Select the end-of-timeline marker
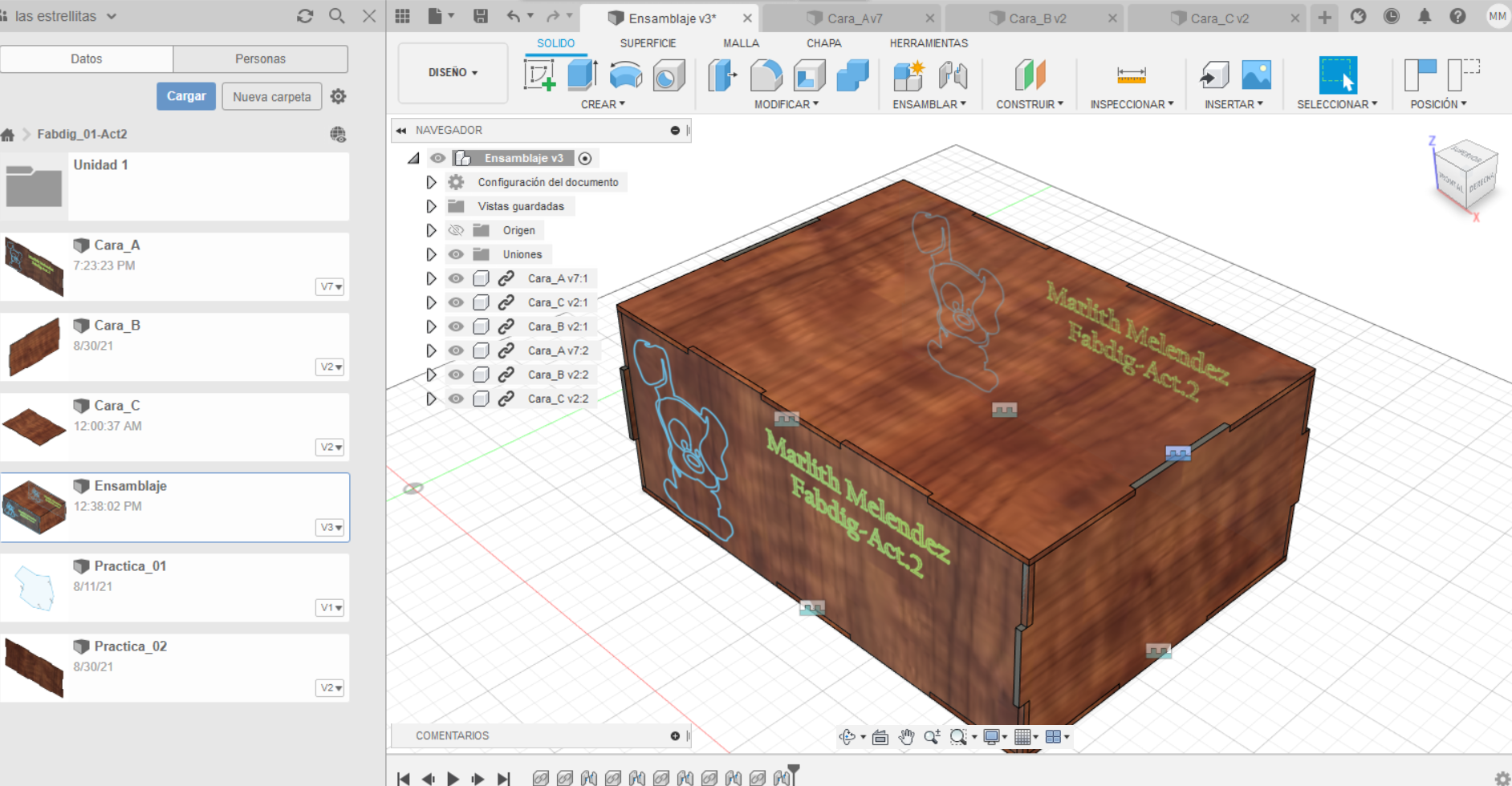Viewport: 1512px width, 786px height. pyautogui.click(x=794, y=773)
